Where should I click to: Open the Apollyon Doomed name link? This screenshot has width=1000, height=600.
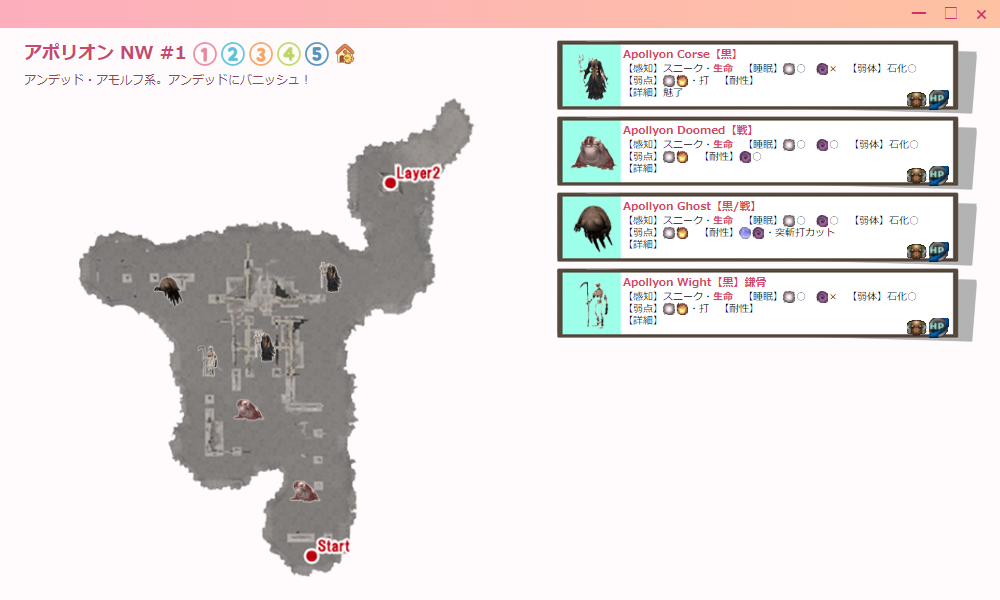point(671,130)
